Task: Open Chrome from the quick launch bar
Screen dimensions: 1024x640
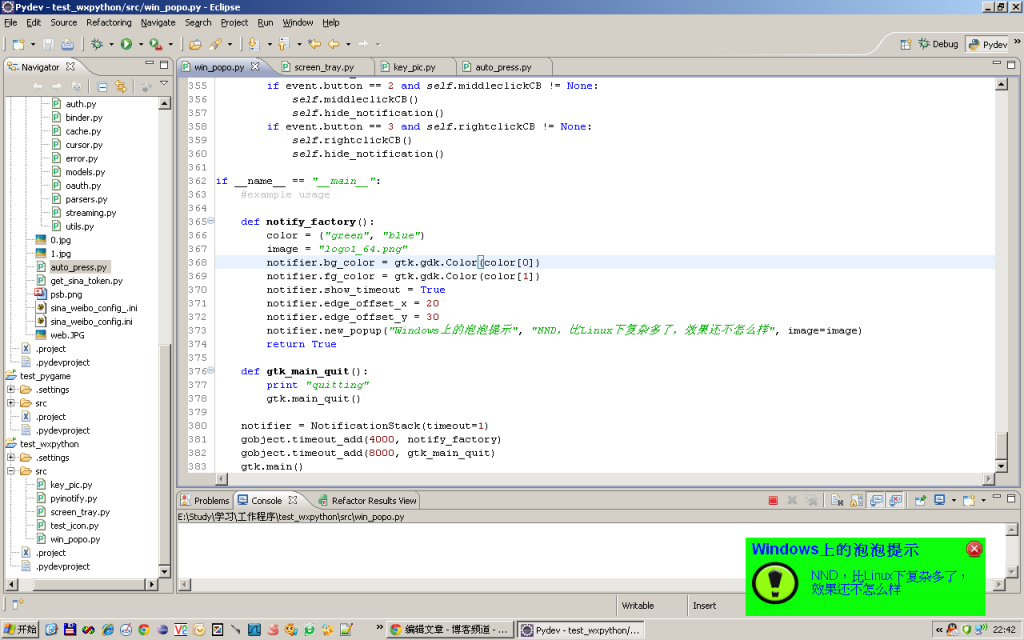Action: 144,630
